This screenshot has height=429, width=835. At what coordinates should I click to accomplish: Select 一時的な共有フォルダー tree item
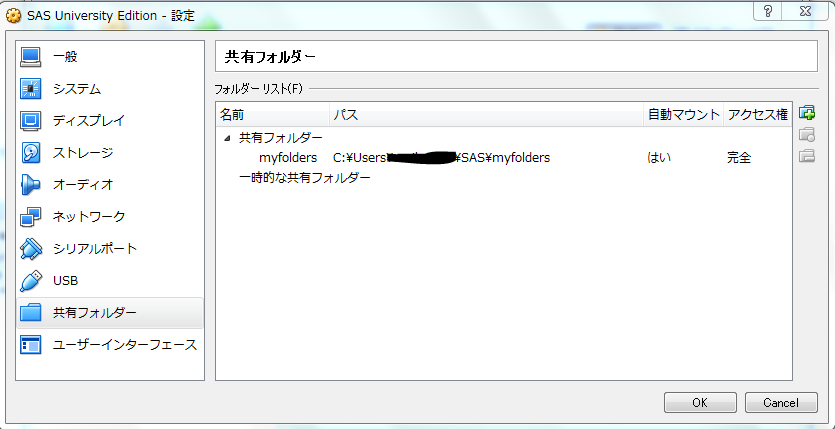coord(305,177)
